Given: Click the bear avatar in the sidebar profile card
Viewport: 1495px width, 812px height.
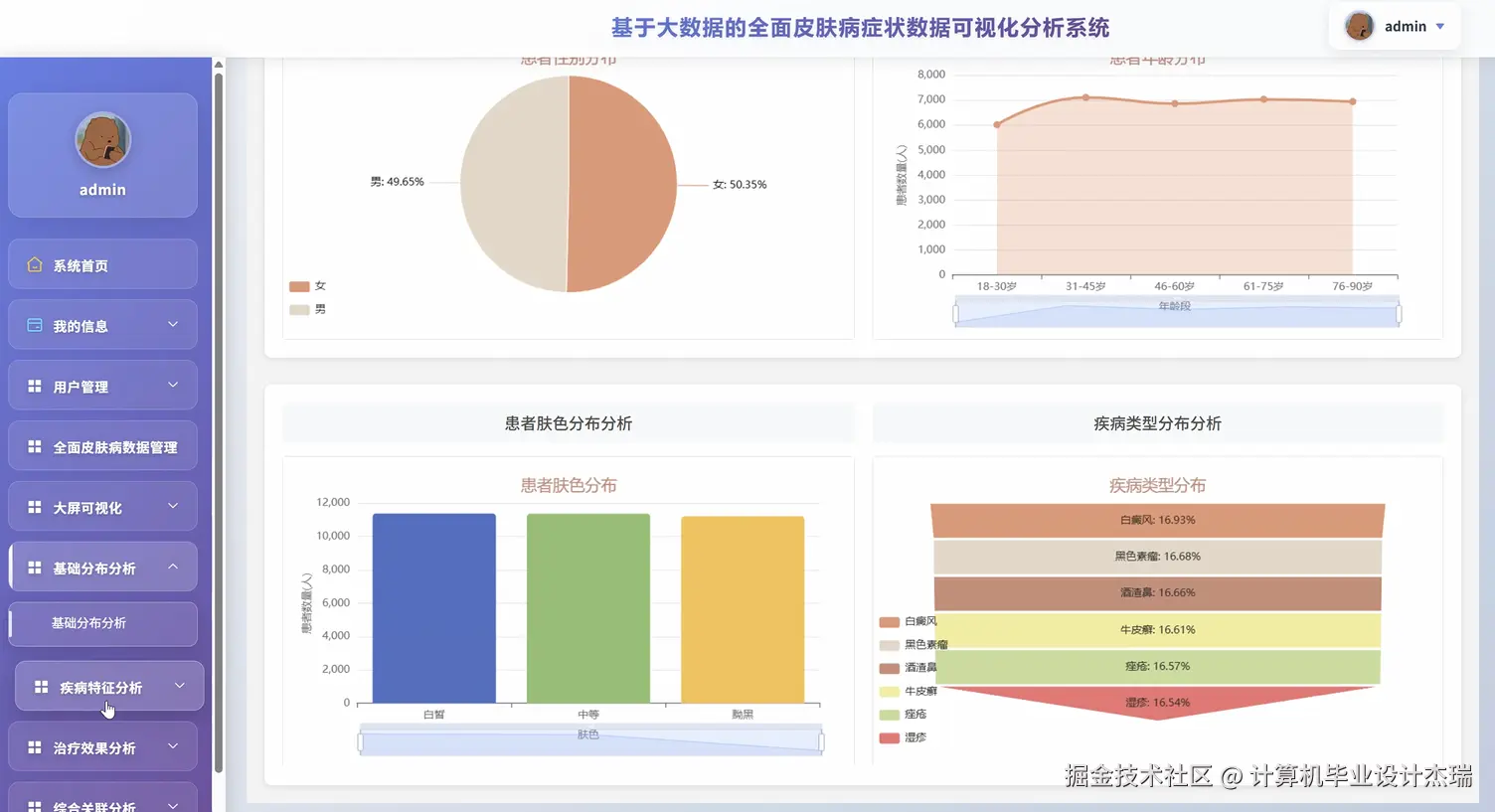Looking at the screenshot, I should coord(103,140).
